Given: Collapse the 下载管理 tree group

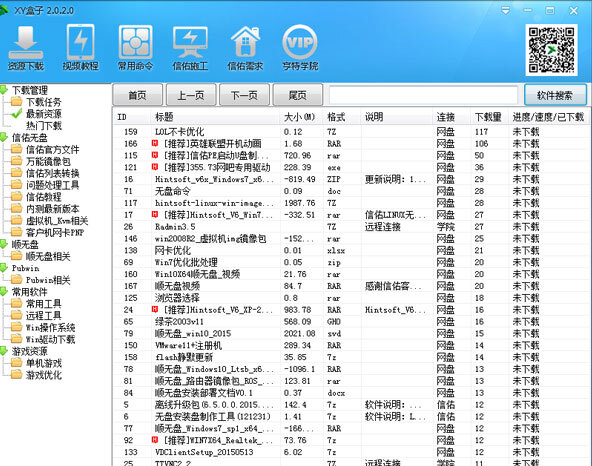Looking at the screenshot, I should point(4,90).
